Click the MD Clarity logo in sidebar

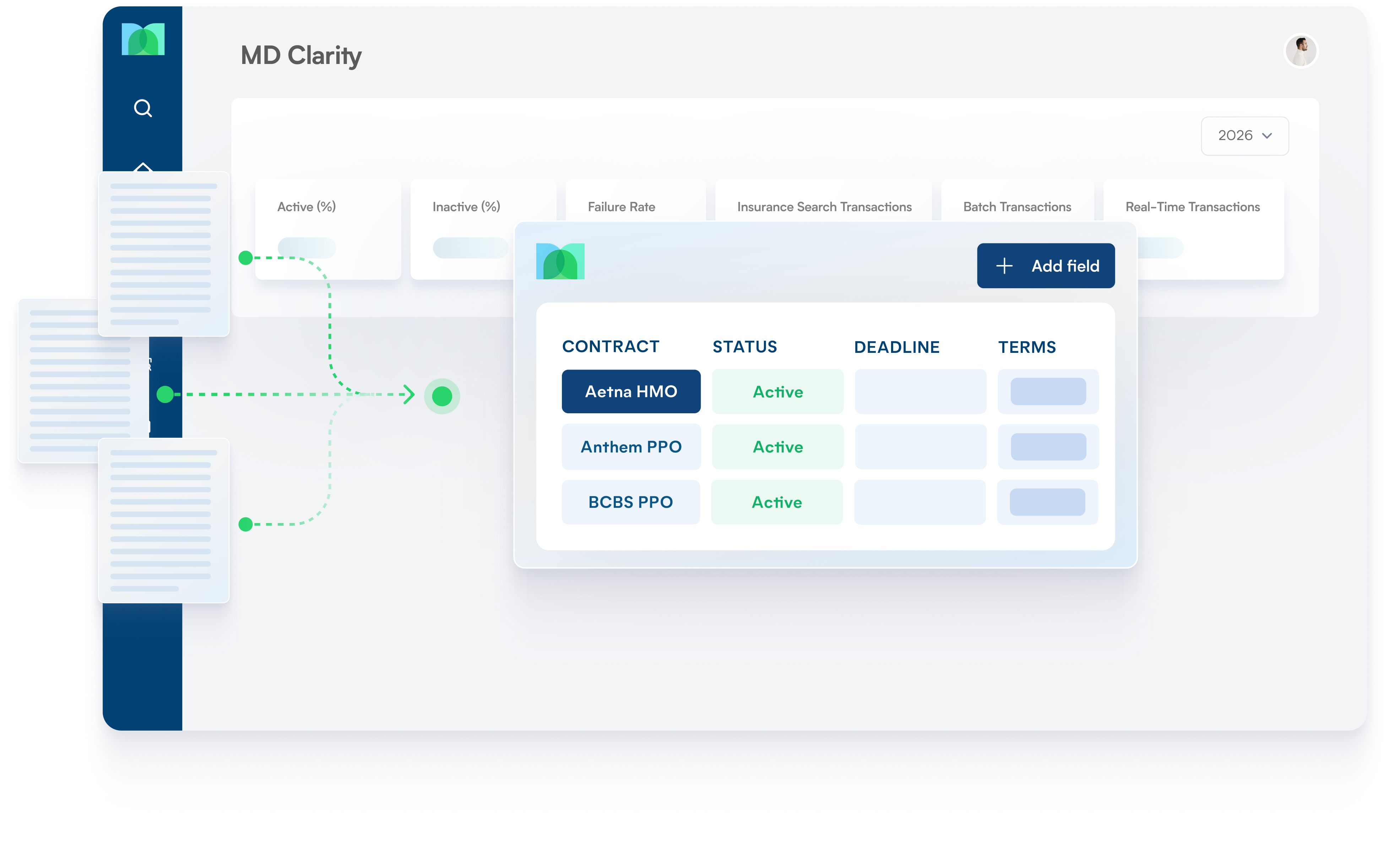click(143, 39)
